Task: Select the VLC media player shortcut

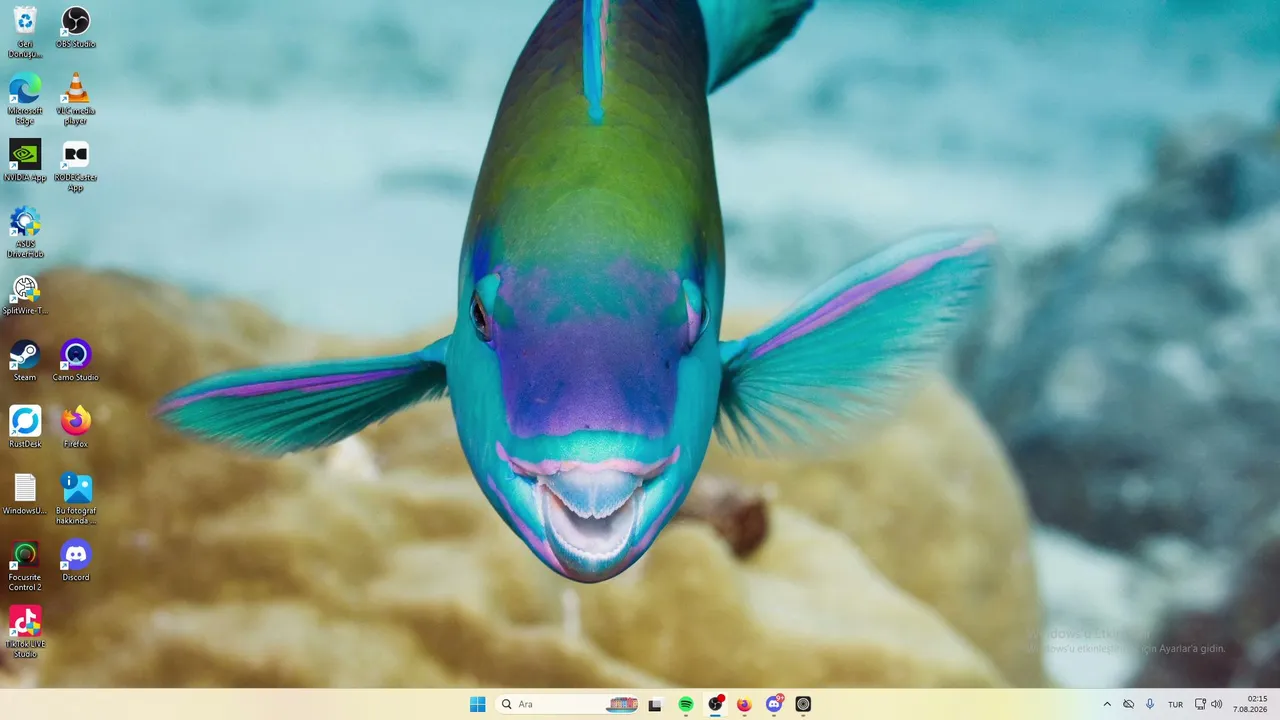Action: 76,99
